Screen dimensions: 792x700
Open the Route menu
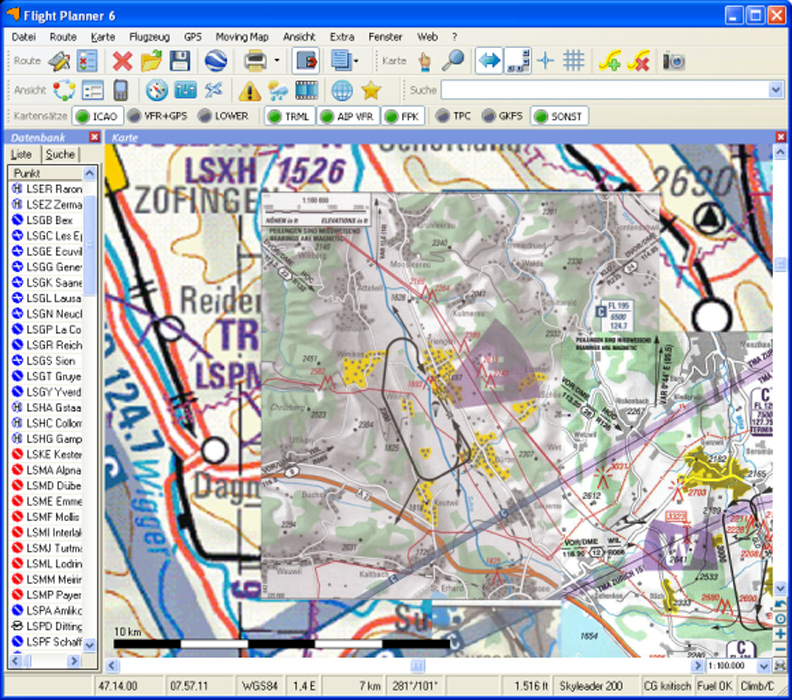(63, 37)
